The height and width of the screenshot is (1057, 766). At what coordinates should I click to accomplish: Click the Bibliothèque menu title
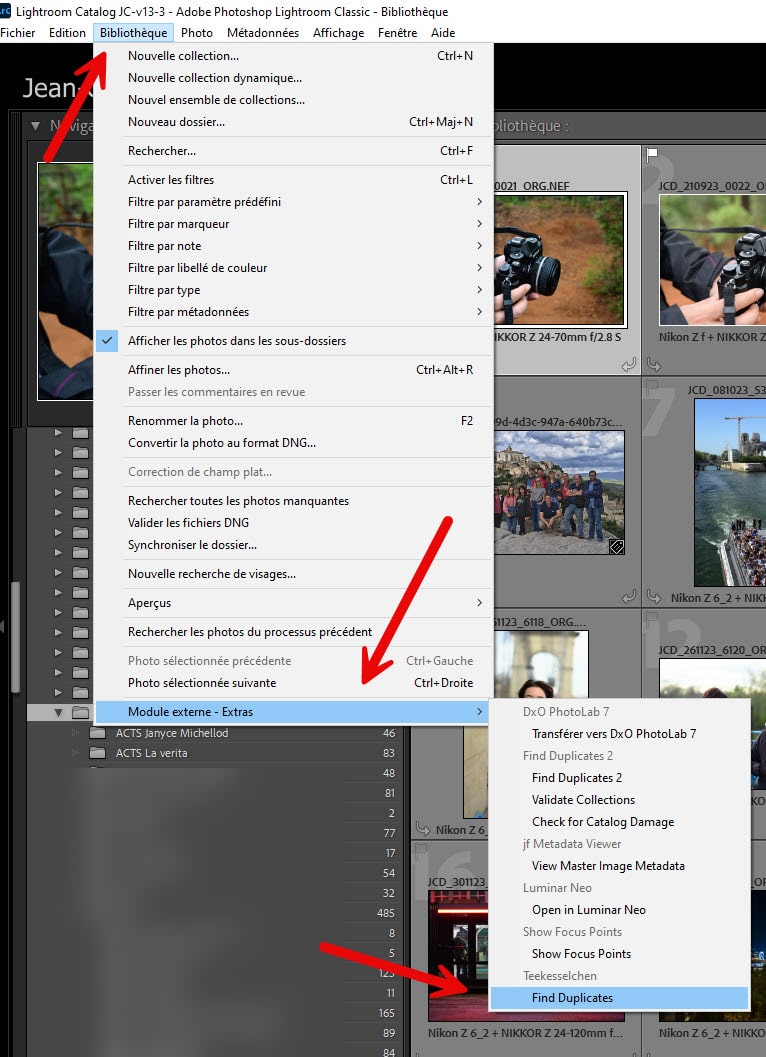(x=134, y=32)
